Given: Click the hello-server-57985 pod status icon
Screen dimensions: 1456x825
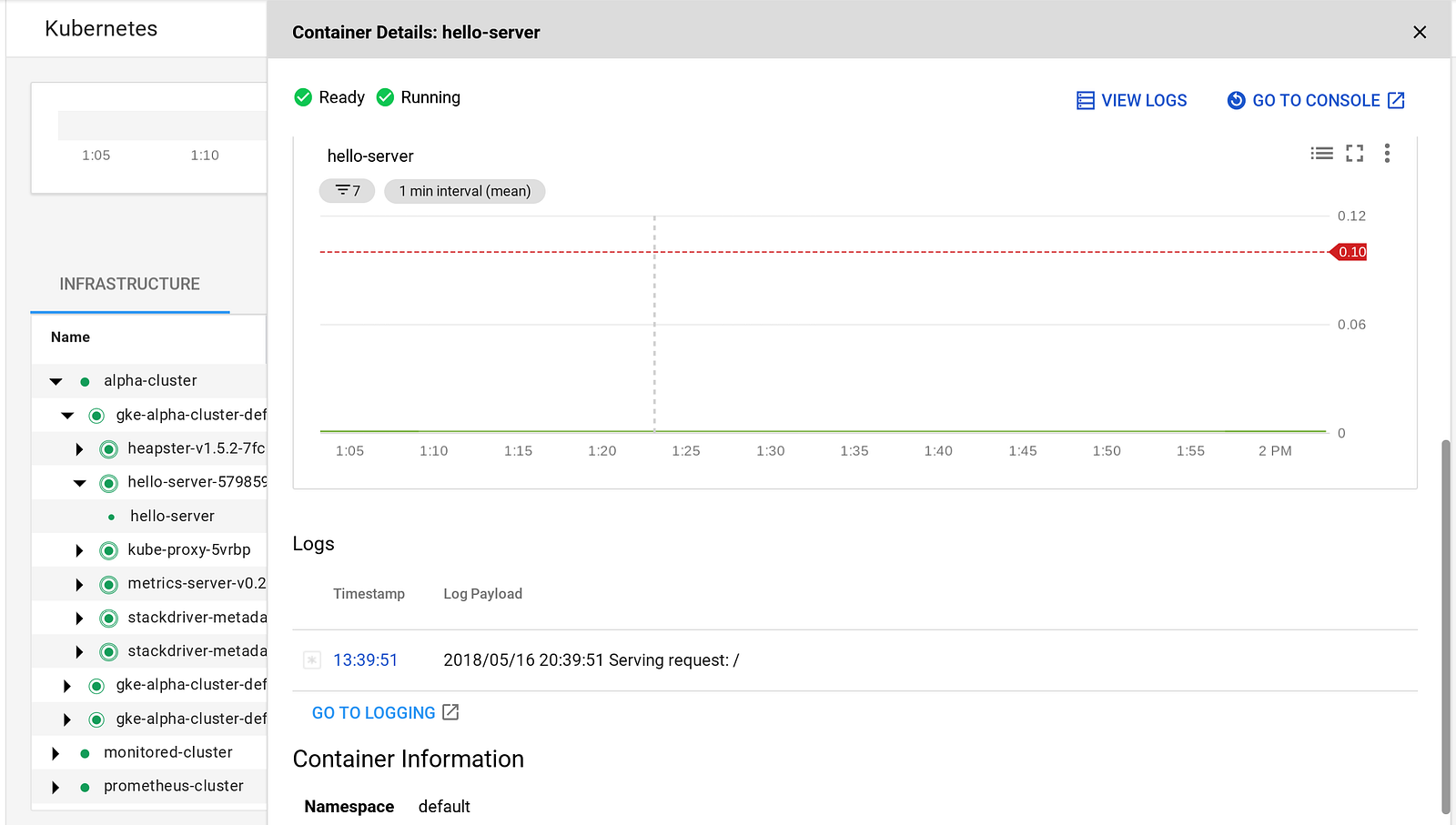Looking at the screenshot, I should click(x=109, y=483).
